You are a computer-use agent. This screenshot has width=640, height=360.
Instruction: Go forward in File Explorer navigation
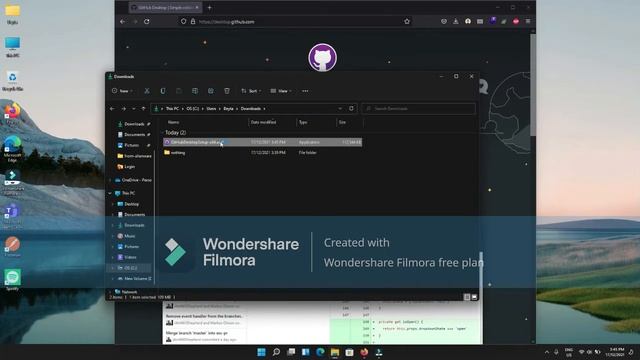[123, 109]
